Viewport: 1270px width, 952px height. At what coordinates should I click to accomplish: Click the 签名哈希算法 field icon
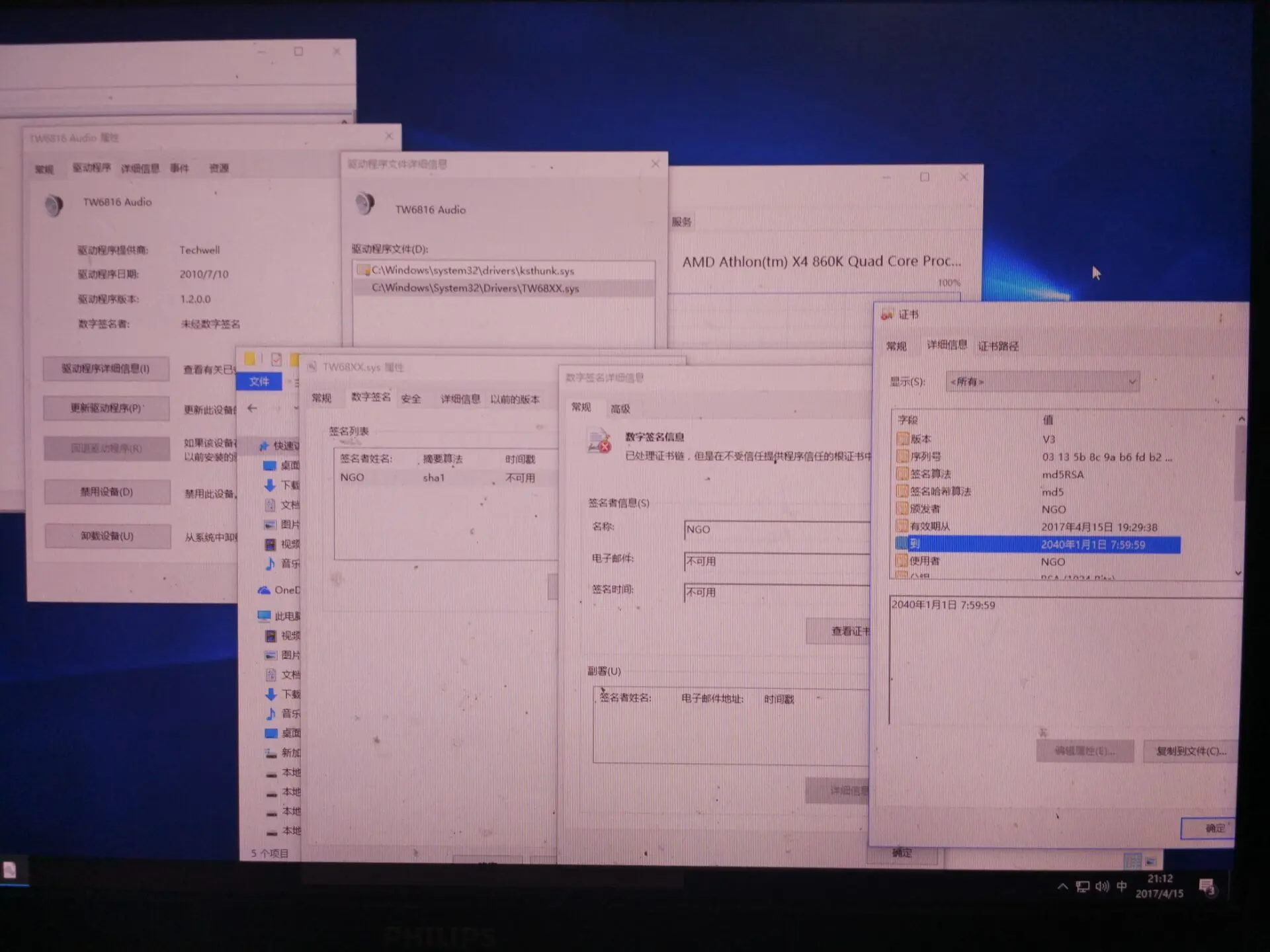pos(903,491)
